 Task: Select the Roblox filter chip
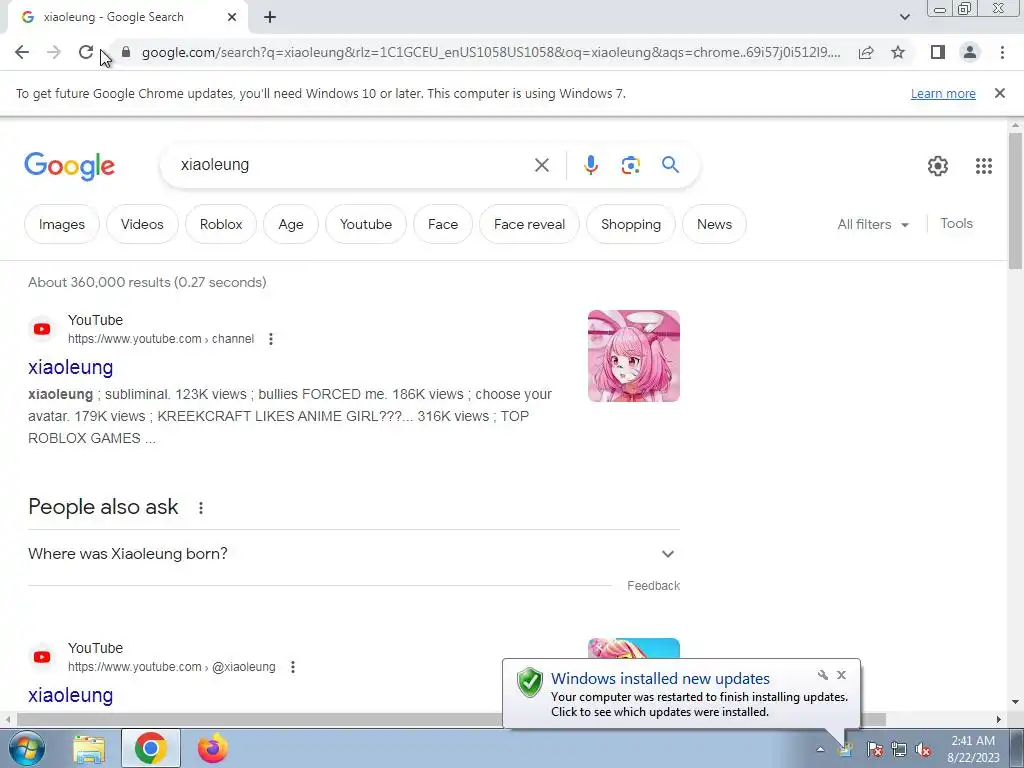(221, 224)
